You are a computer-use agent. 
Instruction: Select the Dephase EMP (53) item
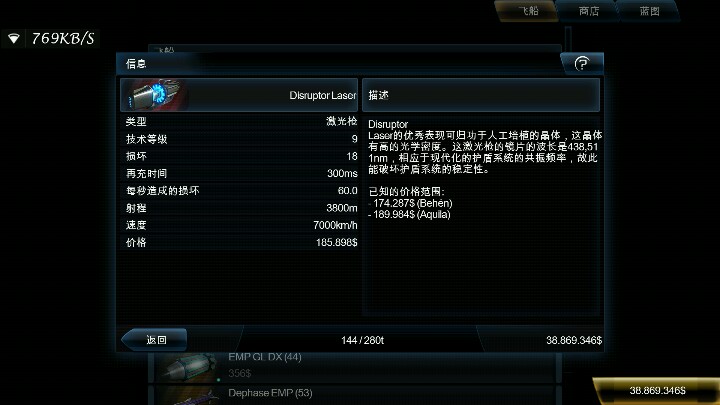(354, 395)
